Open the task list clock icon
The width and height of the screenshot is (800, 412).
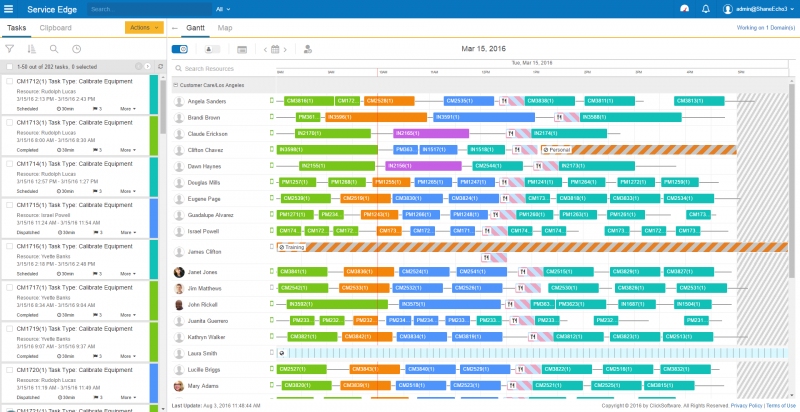(x=76, y=49)
